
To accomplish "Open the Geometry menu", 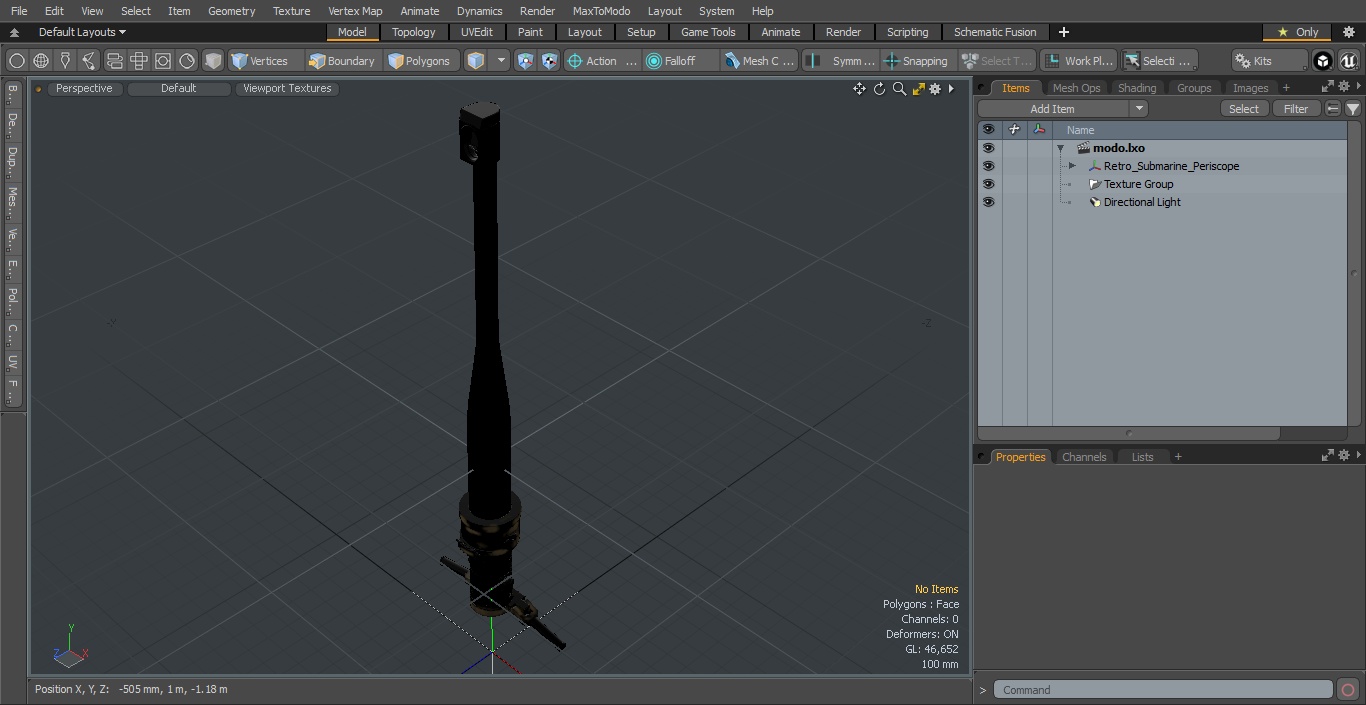I will [231, 11].
